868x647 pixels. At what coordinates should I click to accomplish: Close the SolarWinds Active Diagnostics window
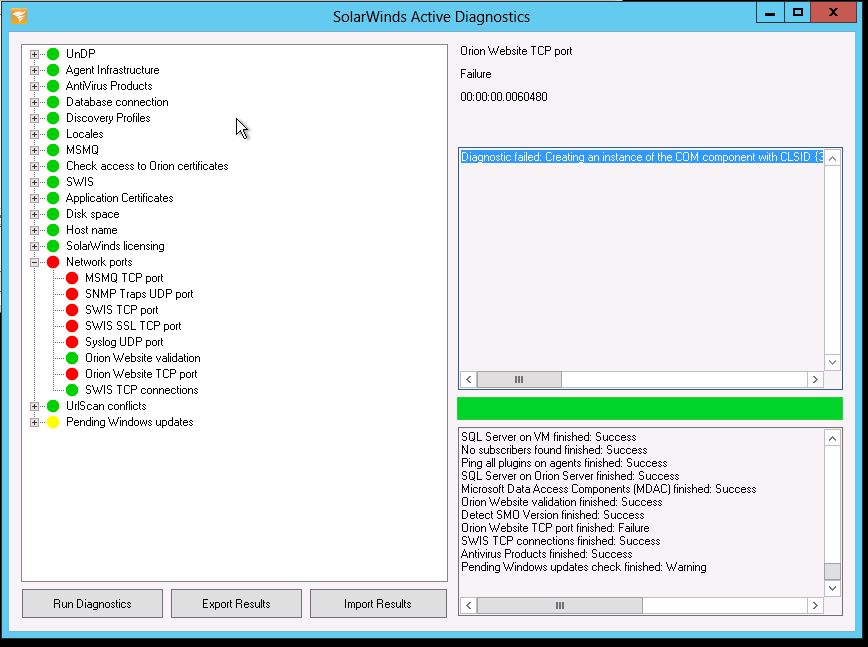(833, 13)
